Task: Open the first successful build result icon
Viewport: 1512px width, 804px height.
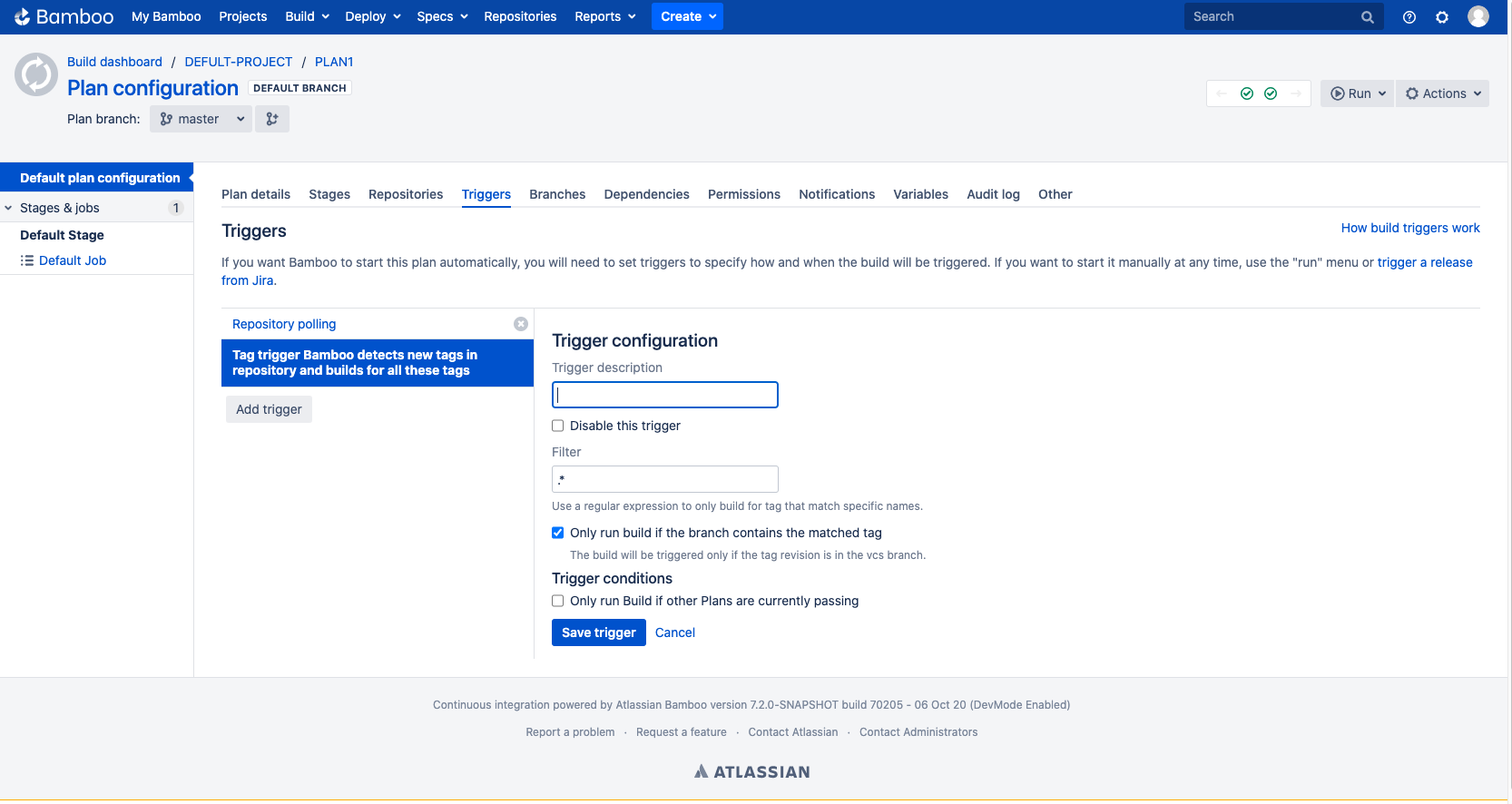Action: (1247, 93)
